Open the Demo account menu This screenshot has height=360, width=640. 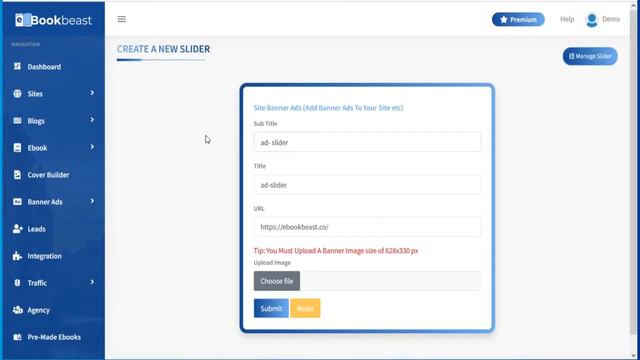coord(611,19)
